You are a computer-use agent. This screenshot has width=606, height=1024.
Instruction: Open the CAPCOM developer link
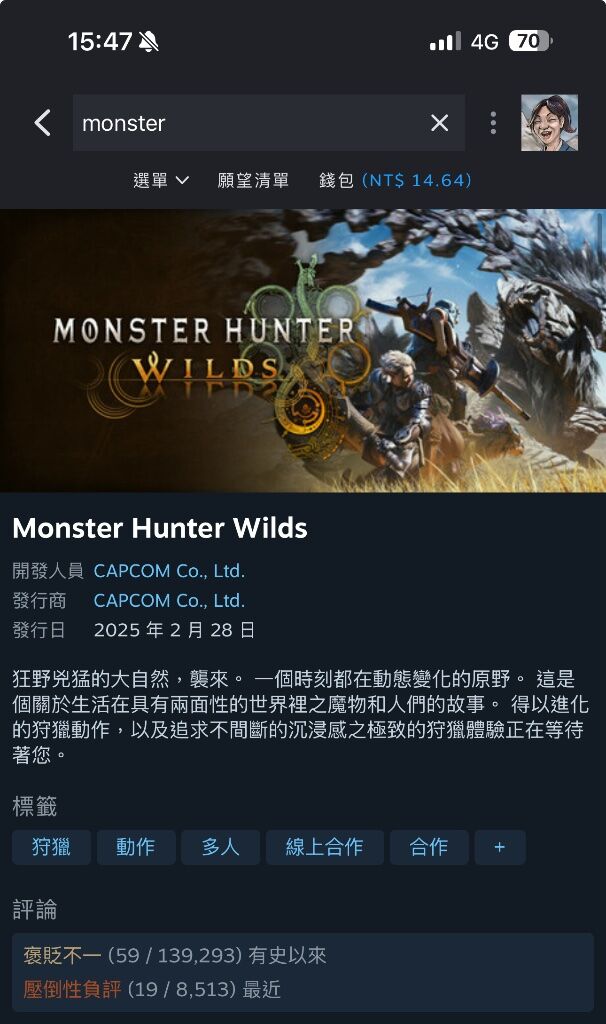pos(169,571)
